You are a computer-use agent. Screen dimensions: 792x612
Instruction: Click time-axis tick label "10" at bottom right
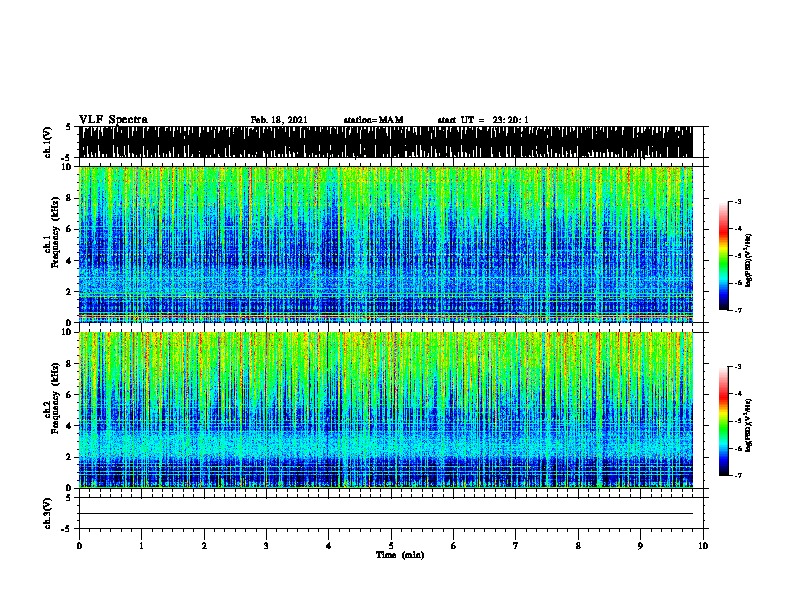pyautogui.click(x=703, y=545)
